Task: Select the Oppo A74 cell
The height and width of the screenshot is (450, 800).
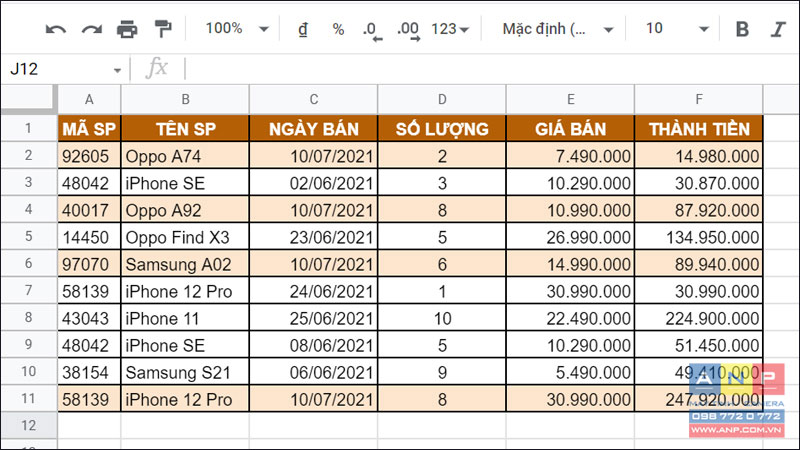Action: tap(185, 156)
